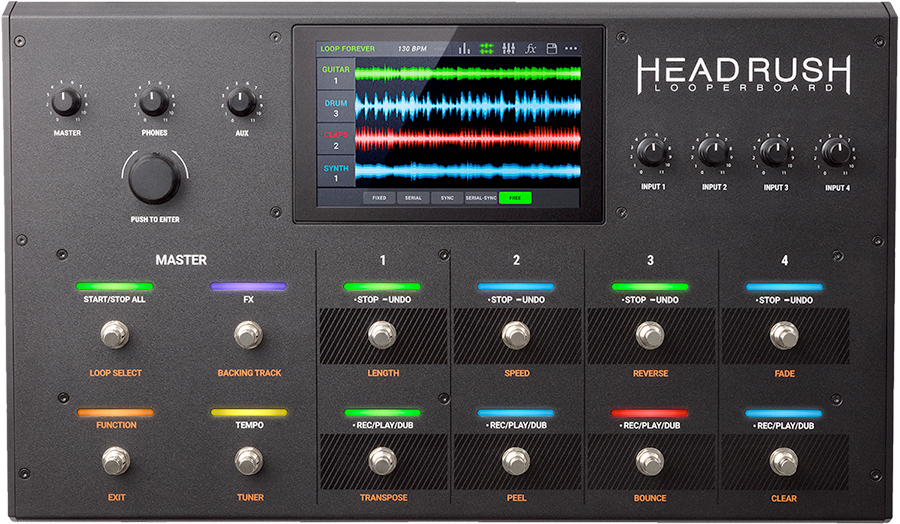Viewport: 900px width, 524px height.
Task: Open the fx icon on touchscreen
Action: [531, 48]
